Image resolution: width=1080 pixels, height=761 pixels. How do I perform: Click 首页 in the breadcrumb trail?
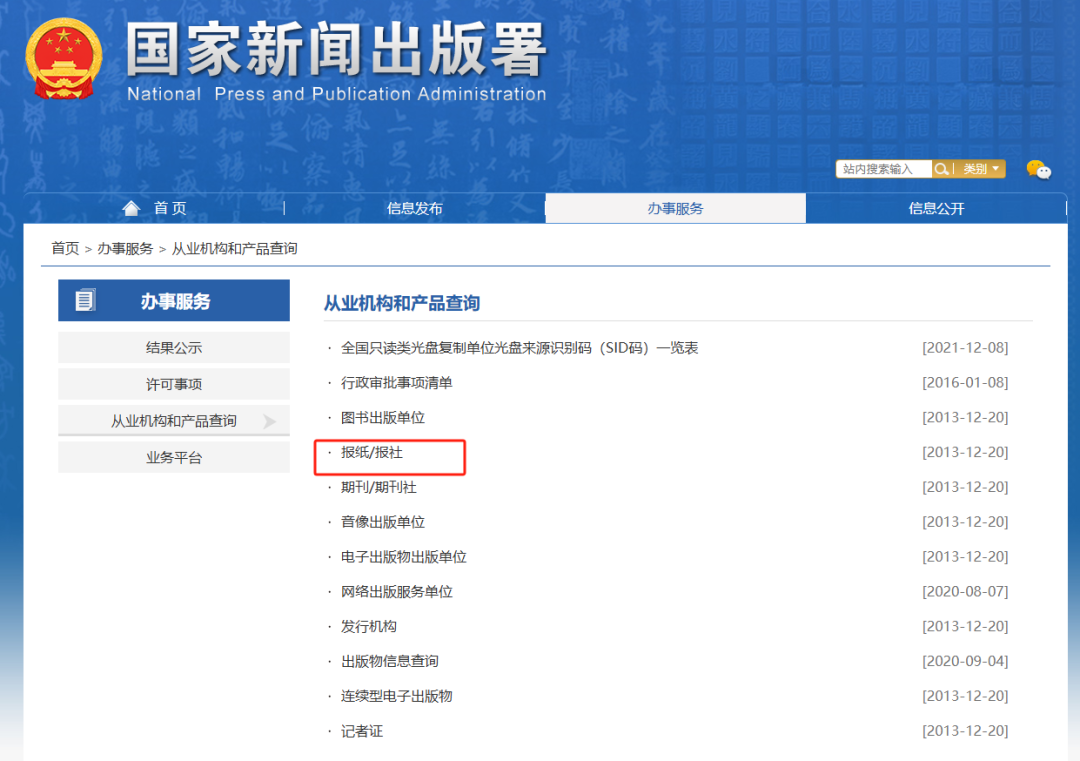[x=64, y=248]
